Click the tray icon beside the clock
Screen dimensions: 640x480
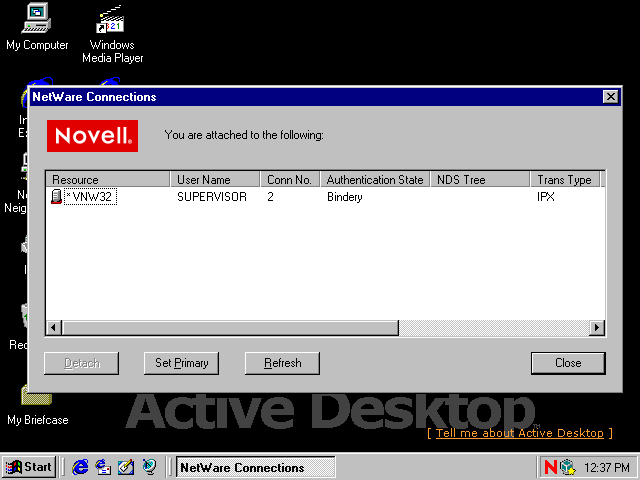568,467
